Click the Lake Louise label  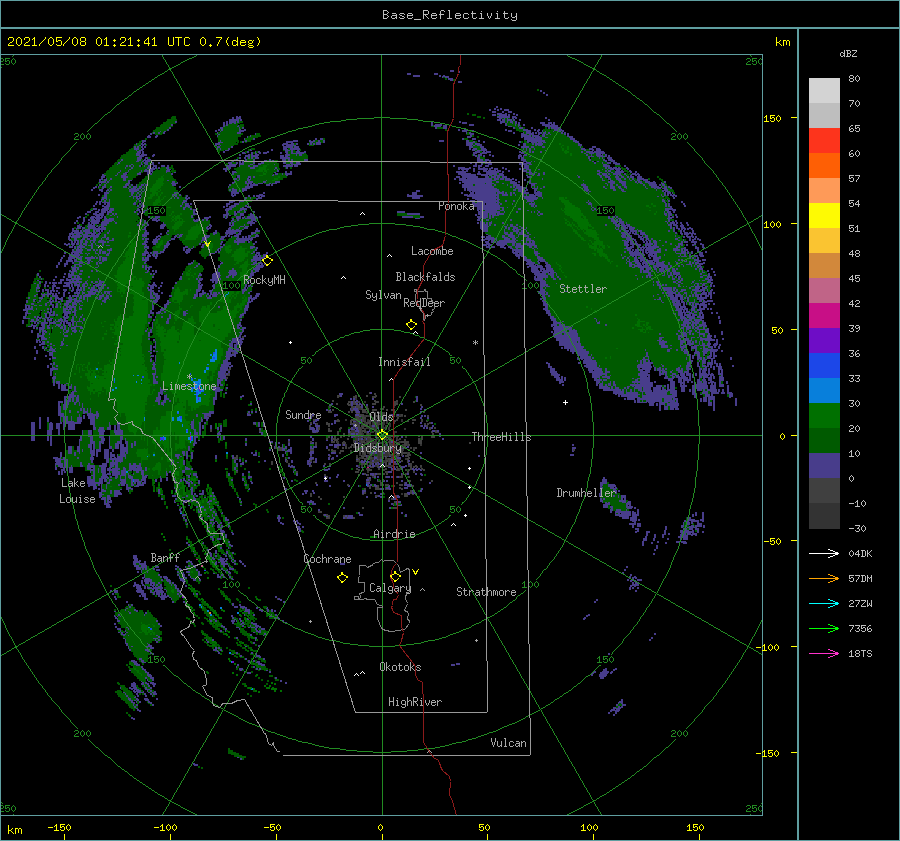click(x=77, y=491)
